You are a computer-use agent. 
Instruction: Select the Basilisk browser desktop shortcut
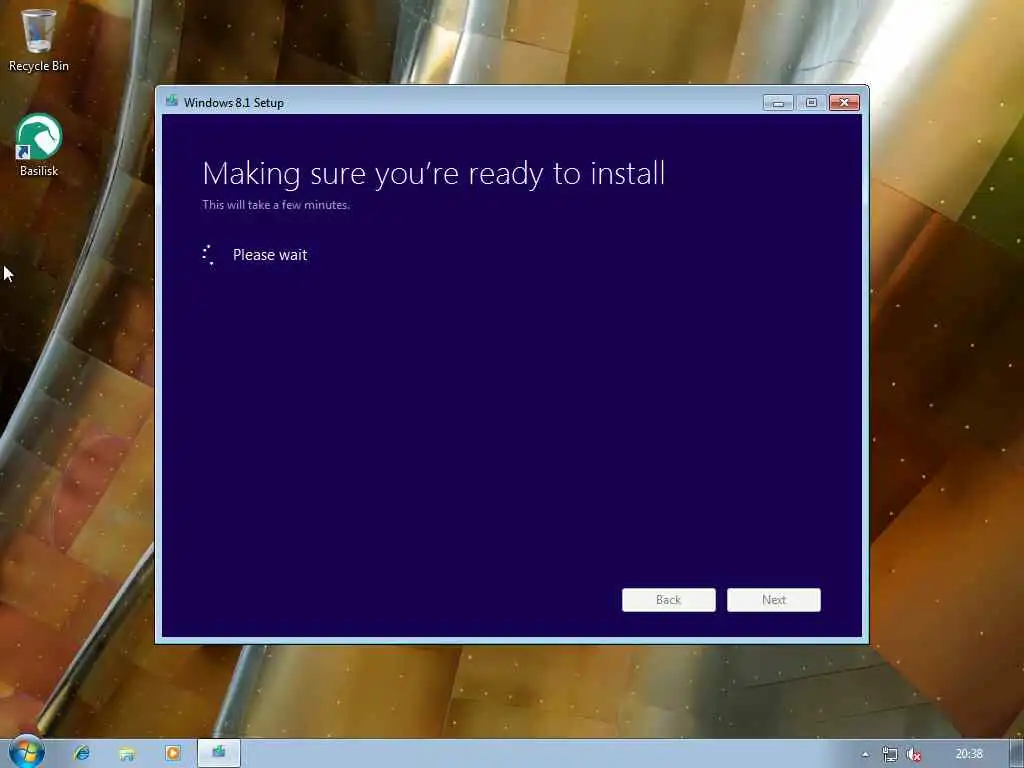point(39,145)
